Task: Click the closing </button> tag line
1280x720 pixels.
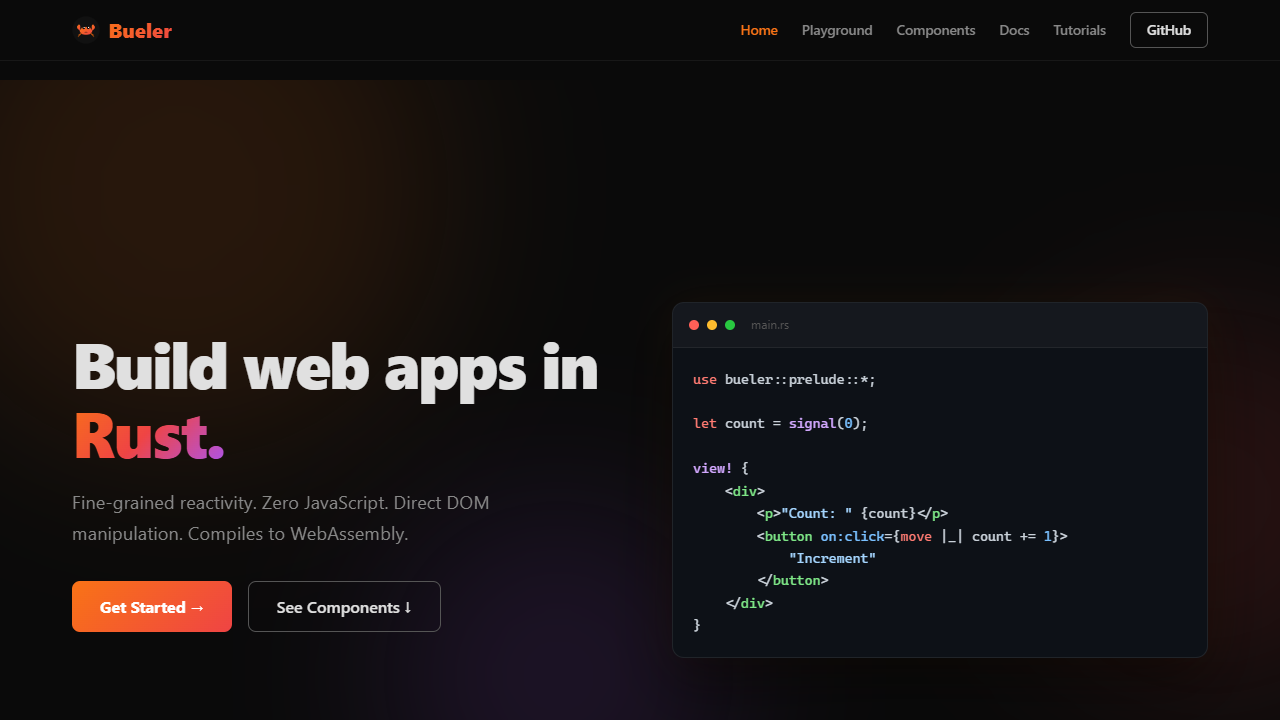Action: coord(793,580)
